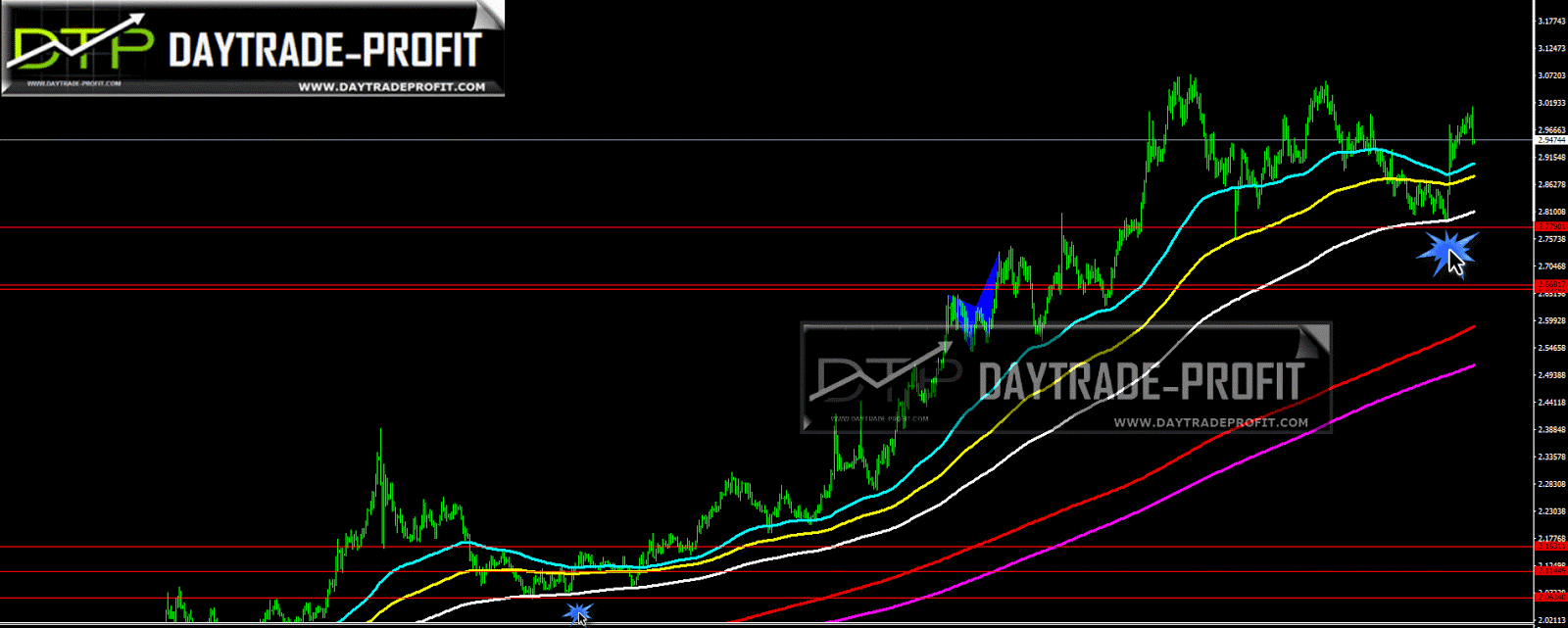Click the current price tag 2.94744
1568x628 pixels.
click(1551, 140)
